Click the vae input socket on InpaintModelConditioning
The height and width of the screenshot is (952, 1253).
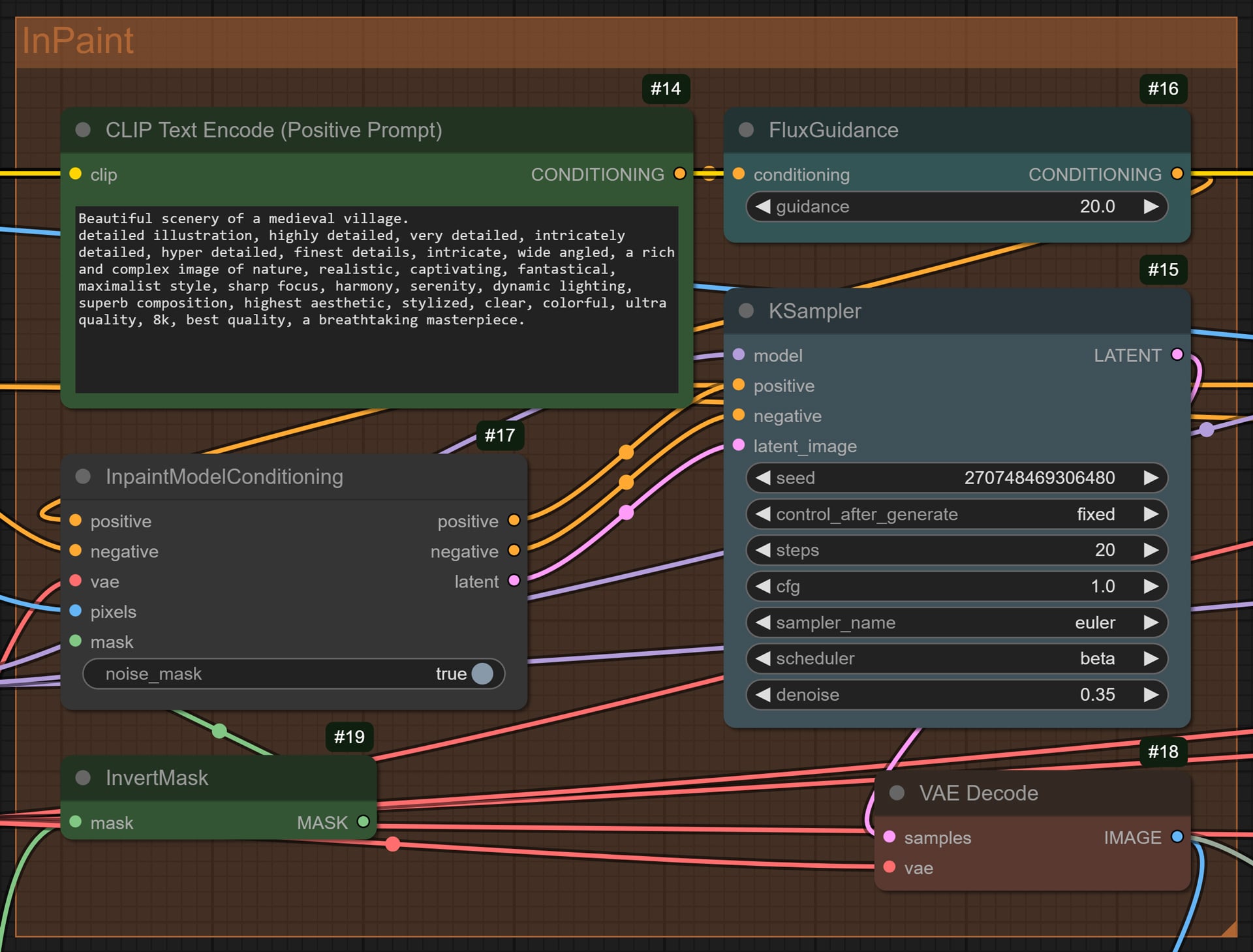tap(76, 580)
